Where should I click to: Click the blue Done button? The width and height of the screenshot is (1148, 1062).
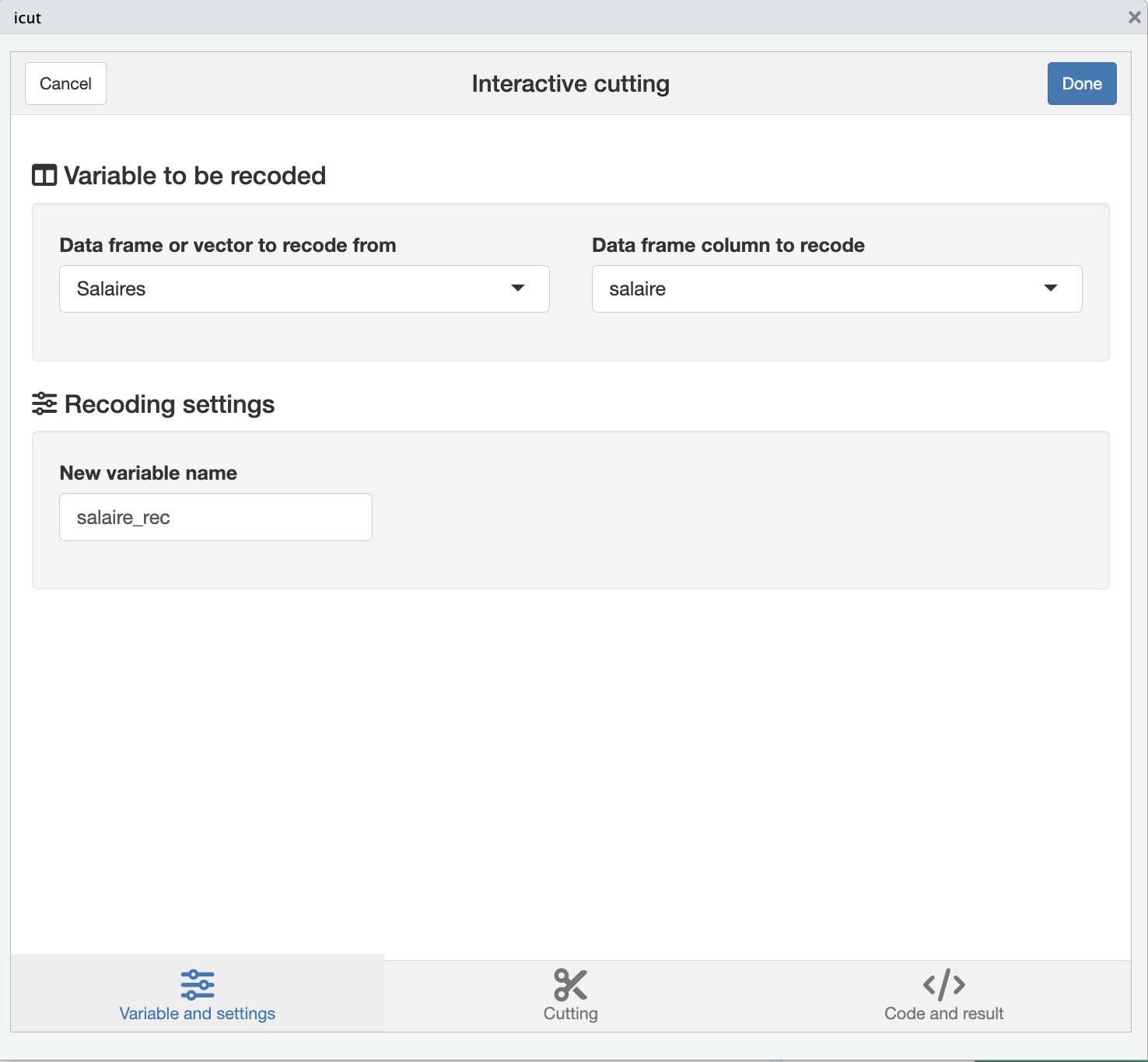1082,83
